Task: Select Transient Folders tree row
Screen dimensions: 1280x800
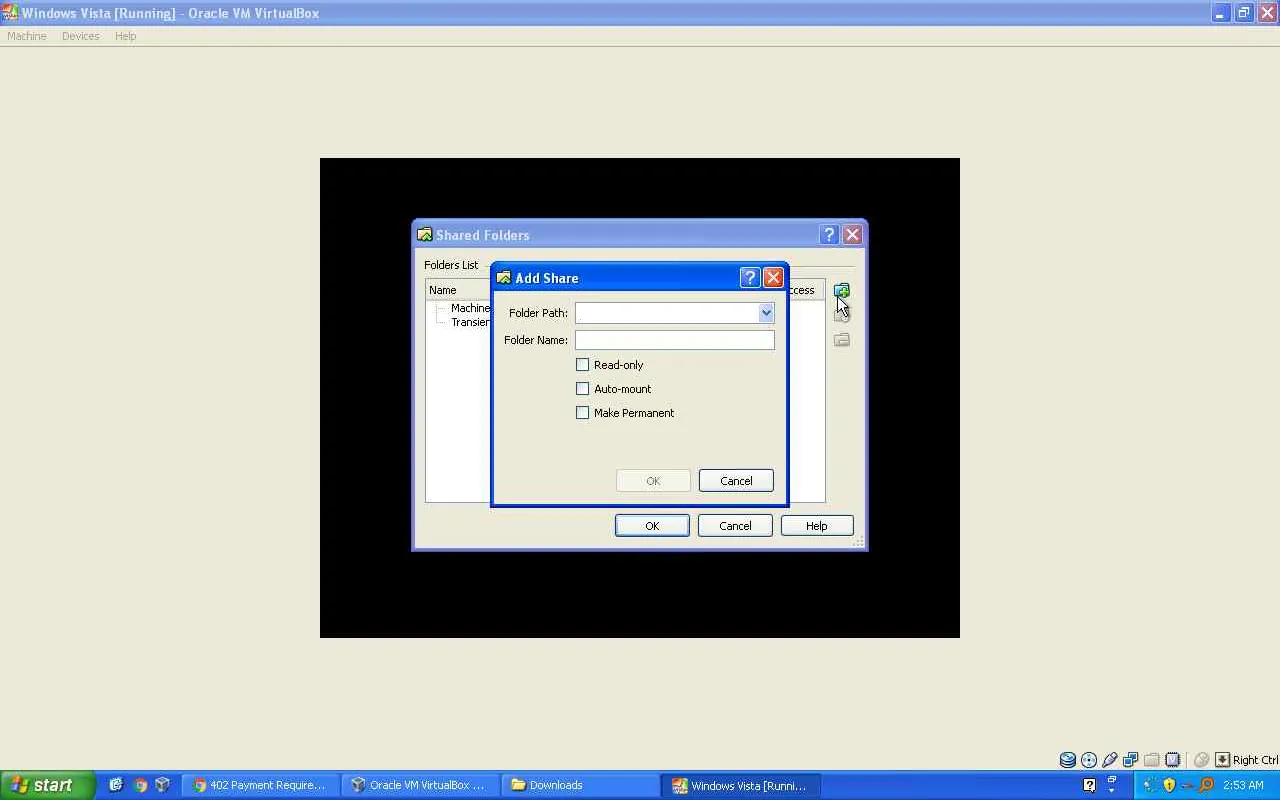Action: coord(470,322)
